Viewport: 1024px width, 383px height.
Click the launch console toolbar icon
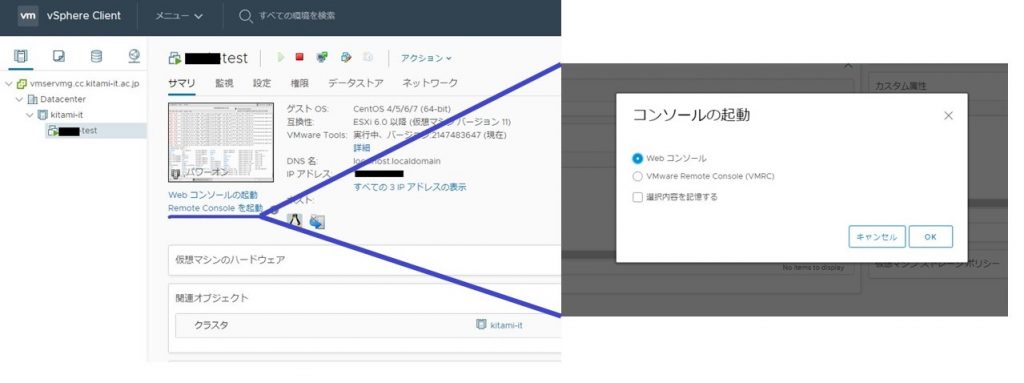click(322, 58)
